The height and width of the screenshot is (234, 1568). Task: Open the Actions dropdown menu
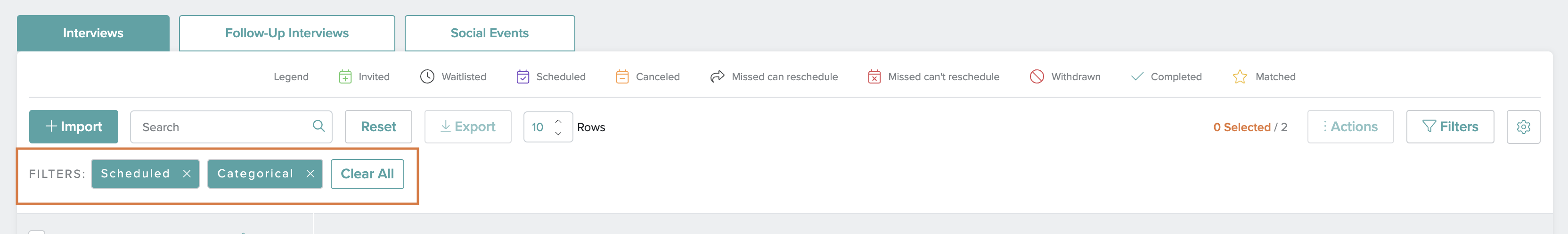point(1350,127)
